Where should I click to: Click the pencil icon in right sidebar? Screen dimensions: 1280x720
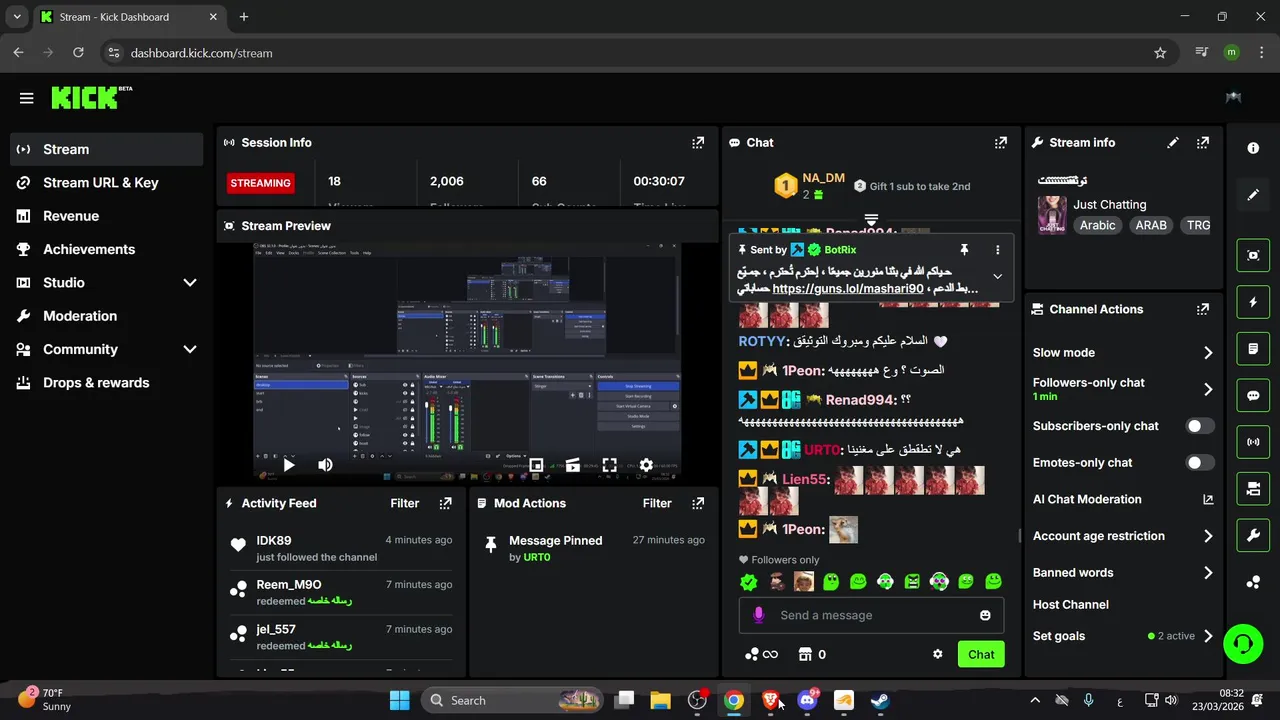(1253, 195)
